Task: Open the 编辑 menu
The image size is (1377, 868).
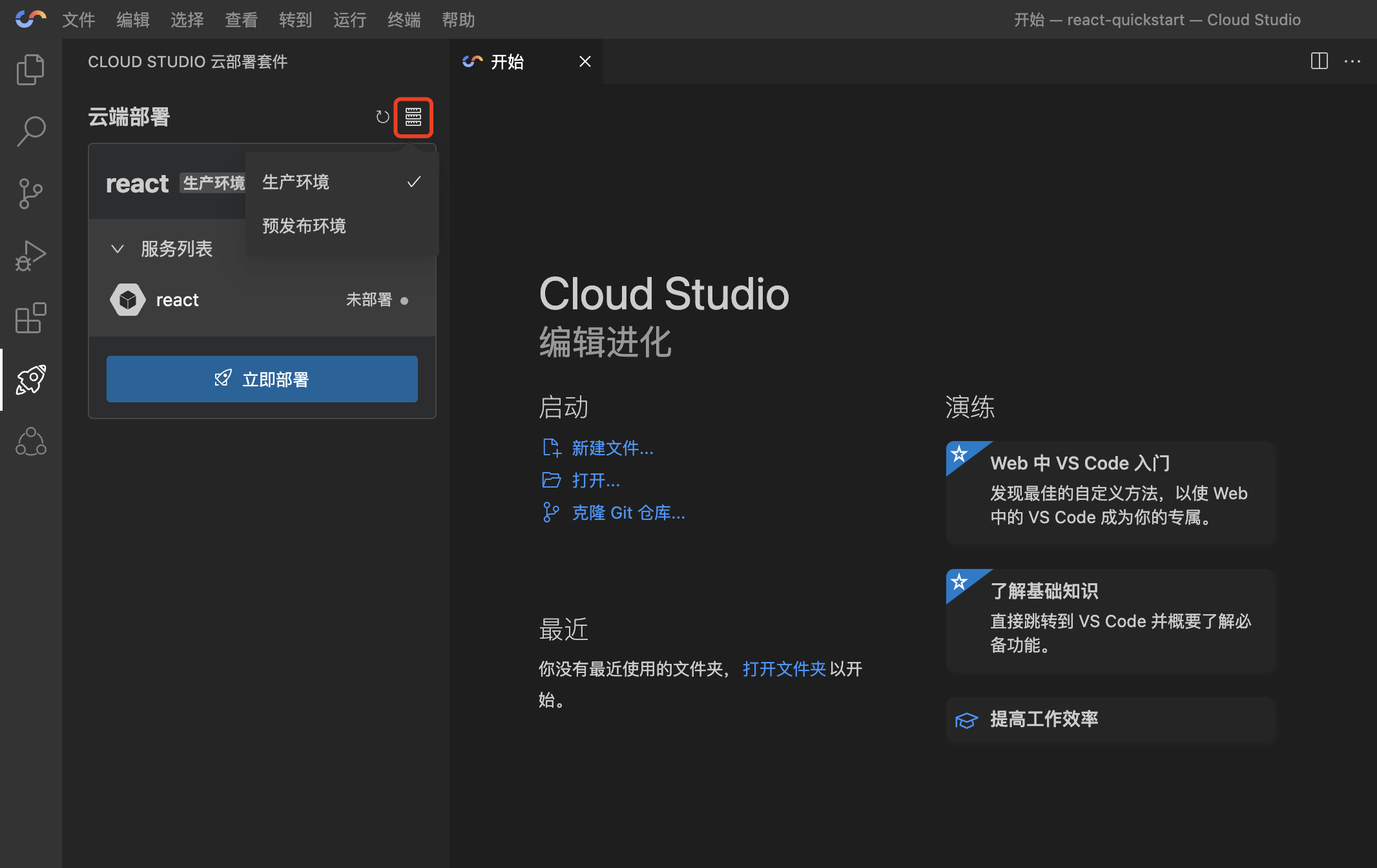Action: 133,20
